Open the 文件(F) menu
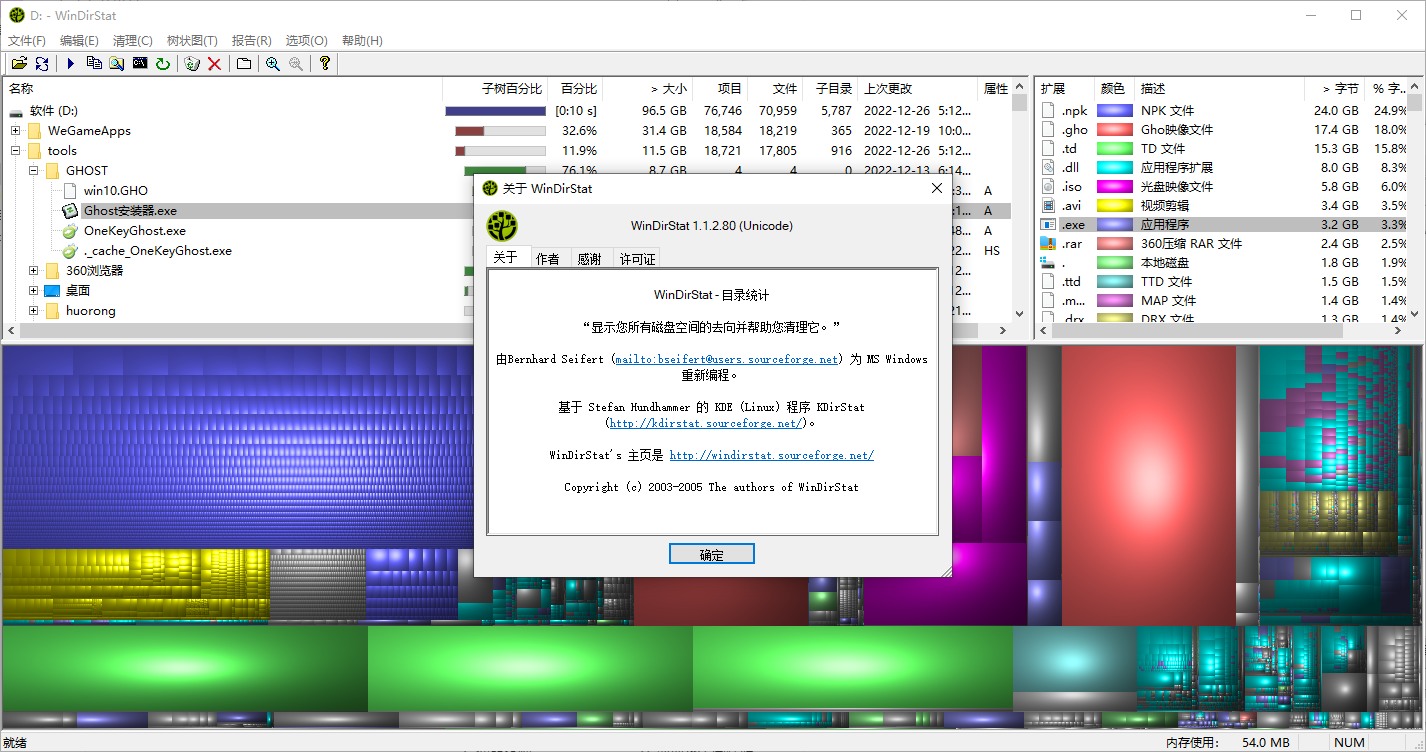The height and width of the screenshot is (752, 1426). 27,41
